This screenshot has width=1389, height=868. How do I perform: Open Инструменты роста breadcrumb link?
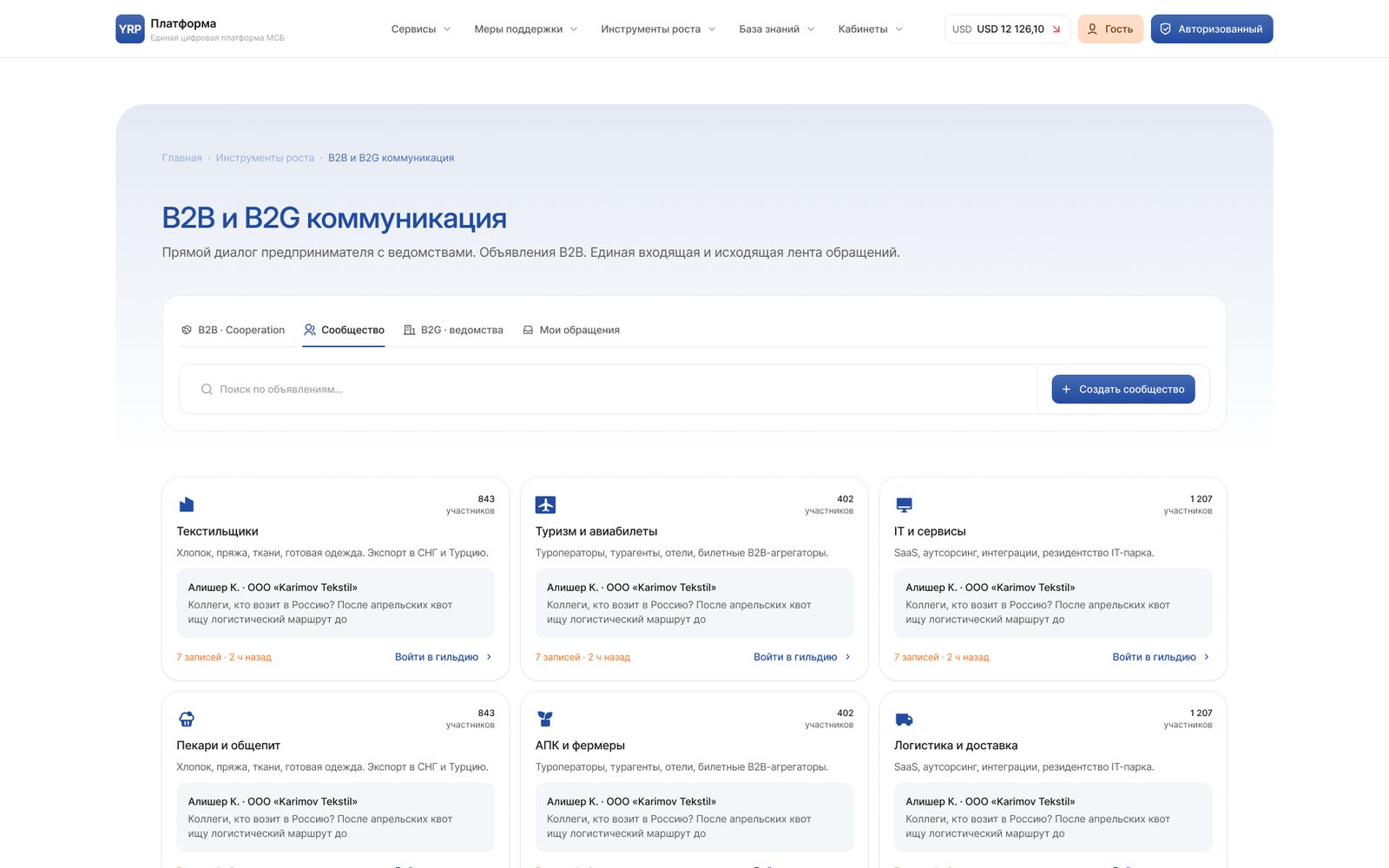pos(265,158)
